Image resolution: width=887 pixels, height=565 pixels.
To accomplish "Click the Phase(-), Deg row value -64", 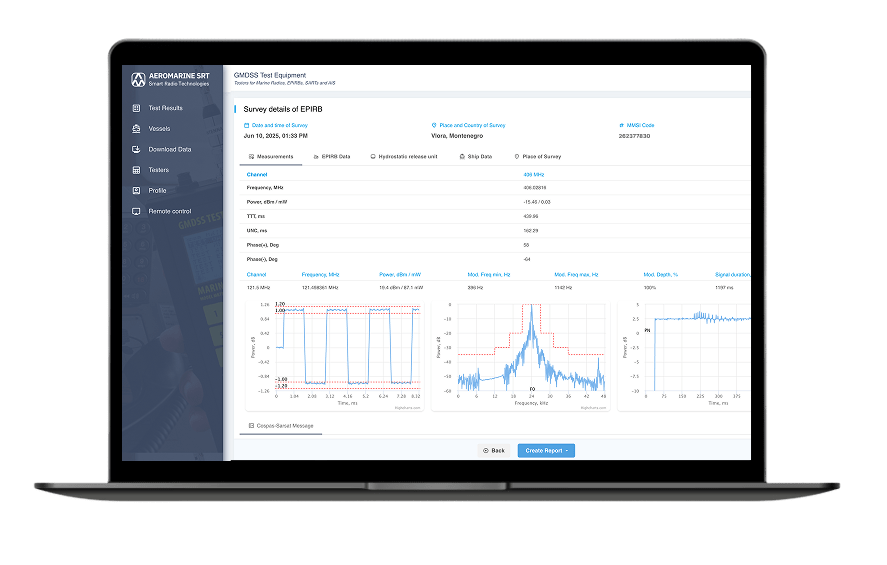I will click(x=527, y=260).
